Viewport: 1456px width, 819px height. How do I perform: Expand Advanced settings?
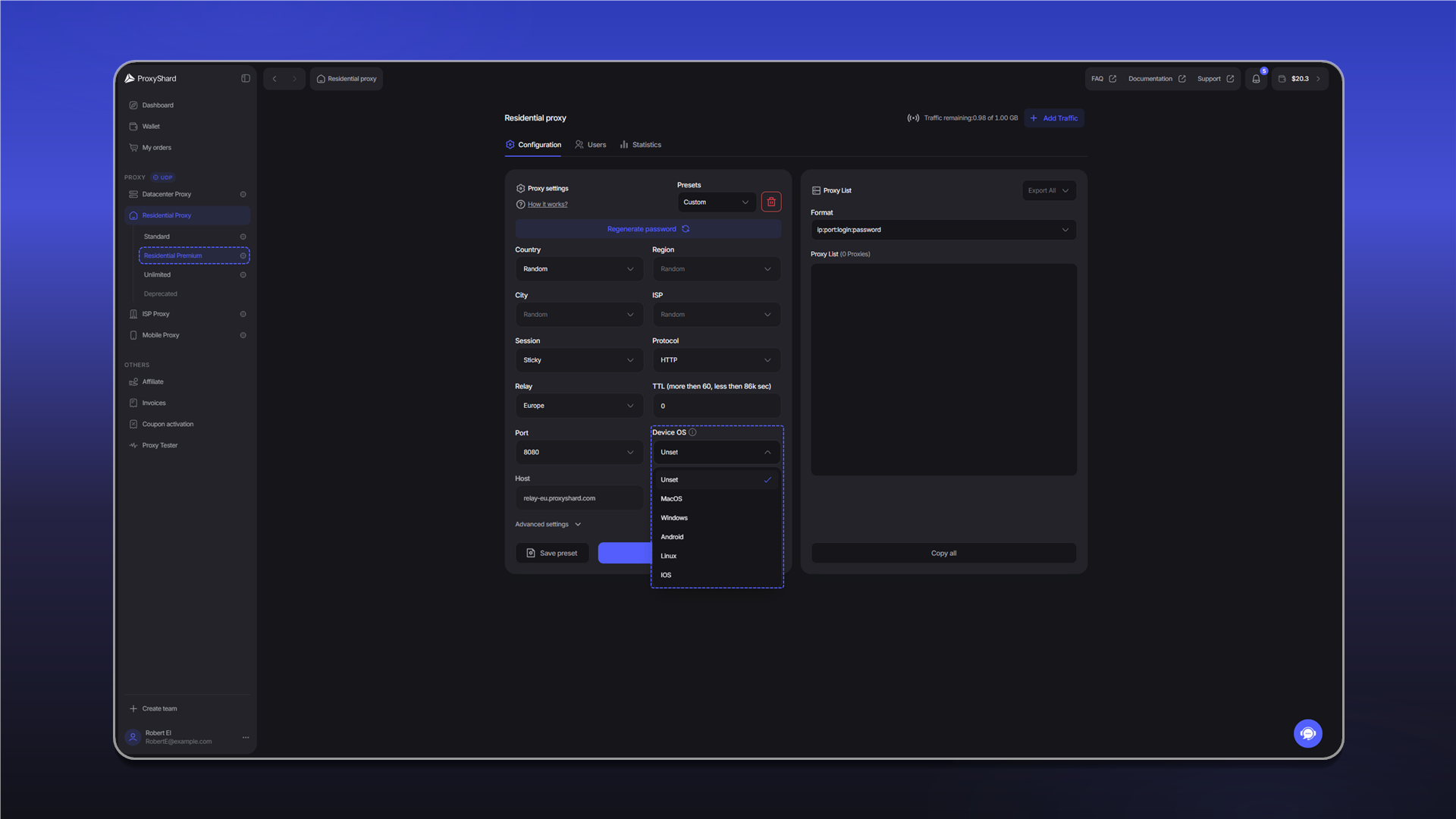tap(548, 524)
